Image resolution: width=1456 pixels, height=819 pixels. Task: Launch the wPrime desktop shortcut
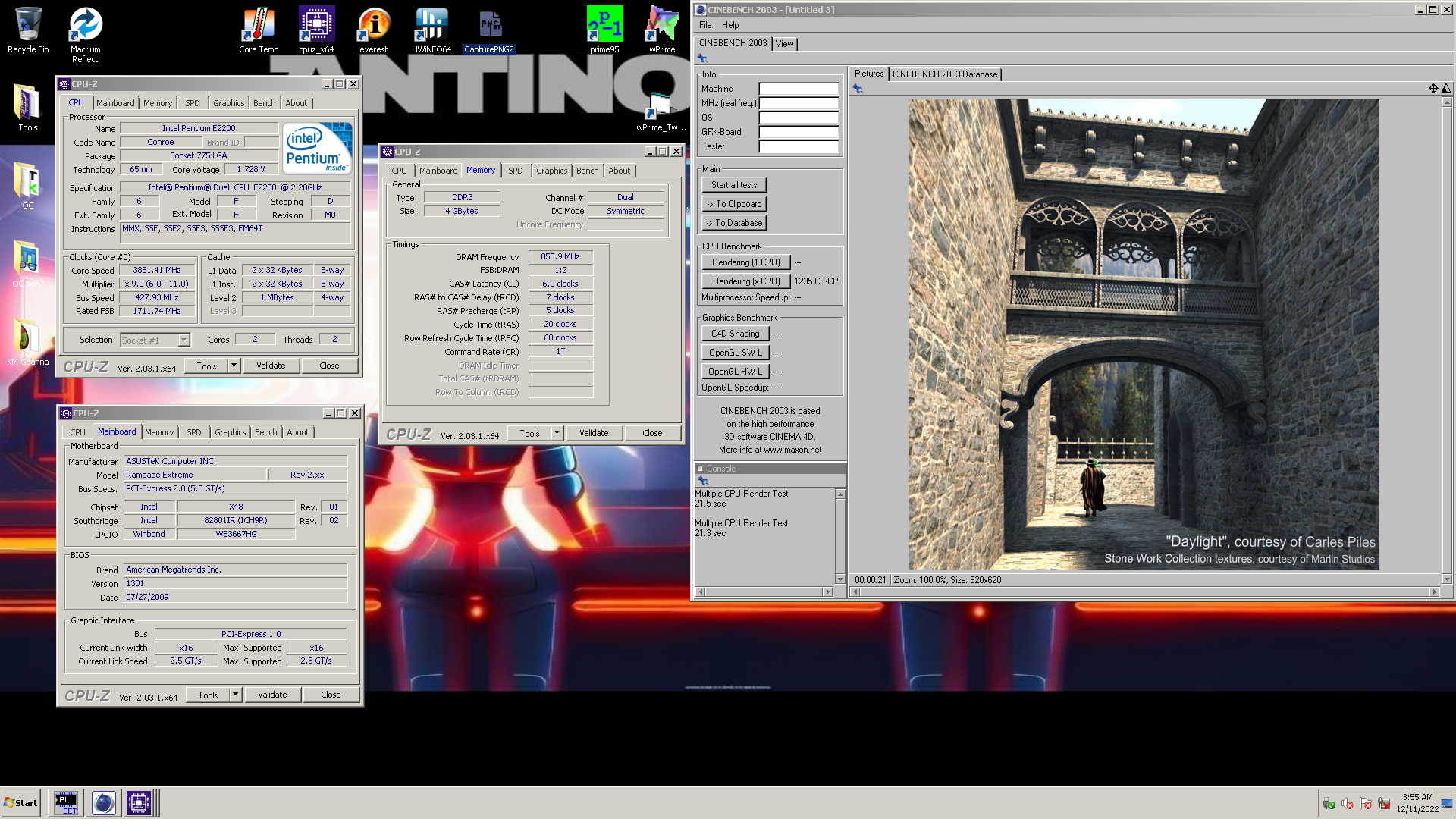click(662, 30)
